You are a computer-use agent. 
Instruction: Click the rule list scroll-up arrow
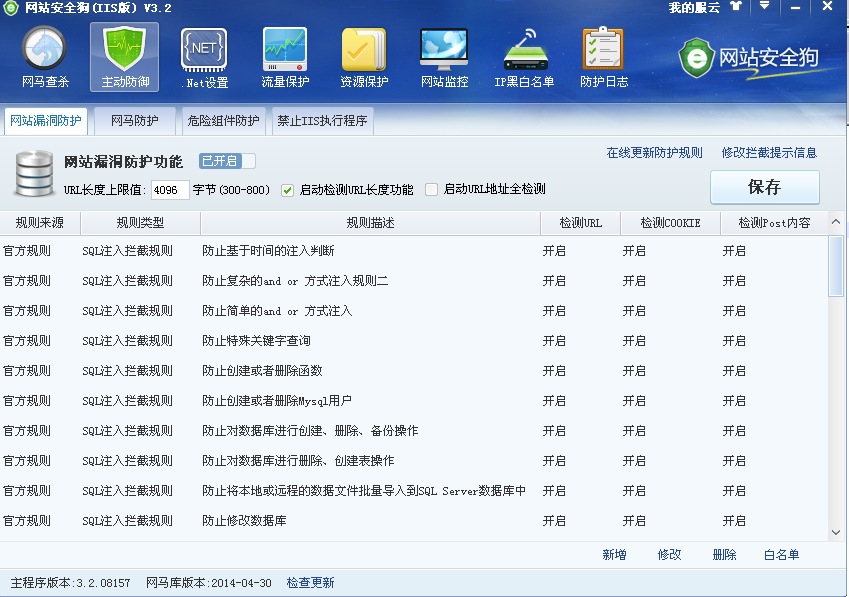[835, 222]
